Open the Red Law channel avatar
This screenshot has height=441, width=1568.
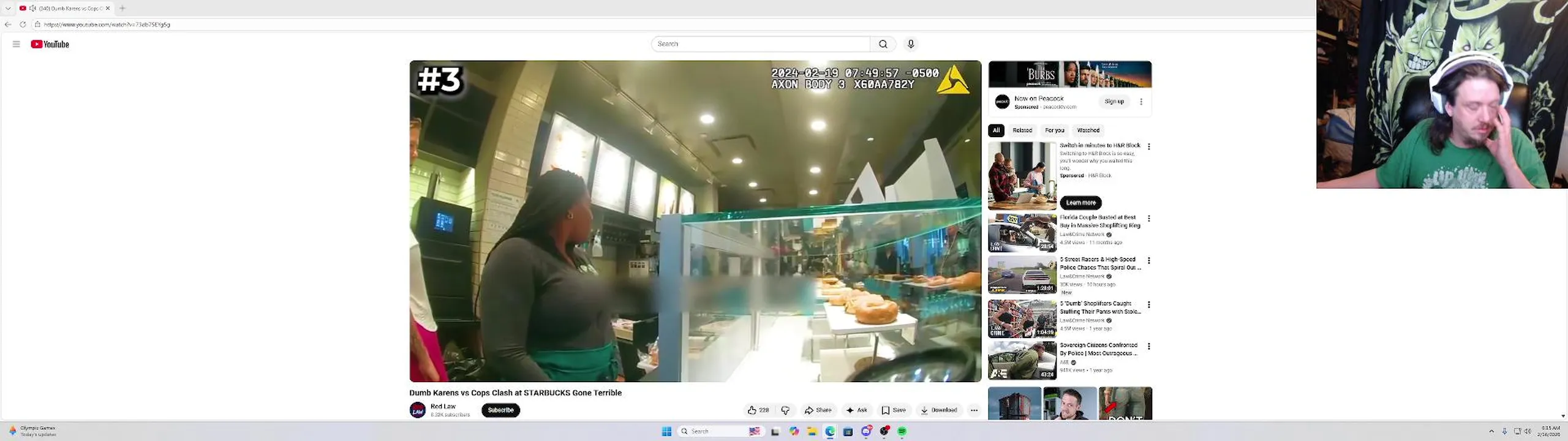coord(418,410)
